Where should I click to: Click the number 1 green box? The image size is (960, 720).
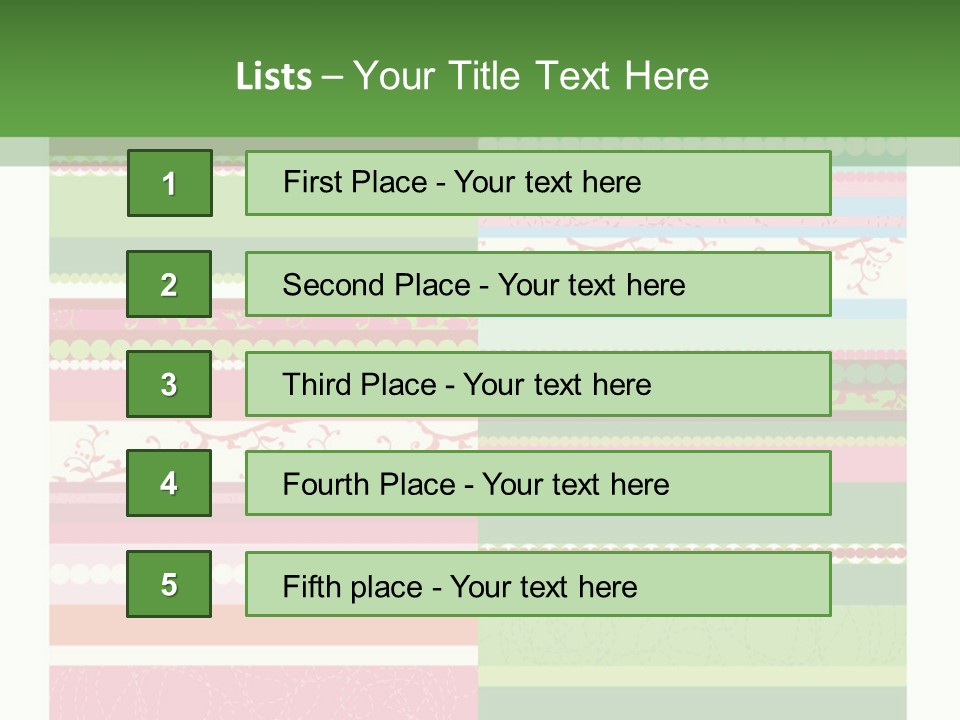coord(169,183)
